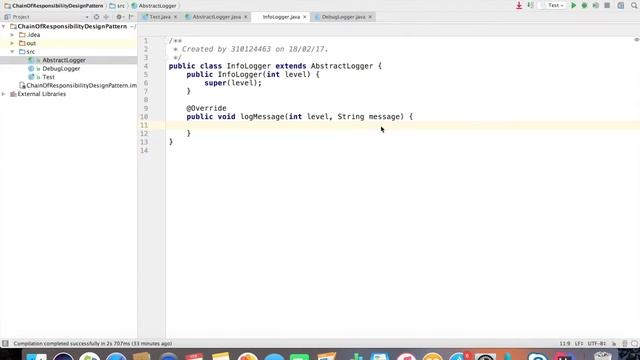Viewport: 640px width, 360px height.
Task: Click 11:9 cursor position in status bar
Action: 565,344
